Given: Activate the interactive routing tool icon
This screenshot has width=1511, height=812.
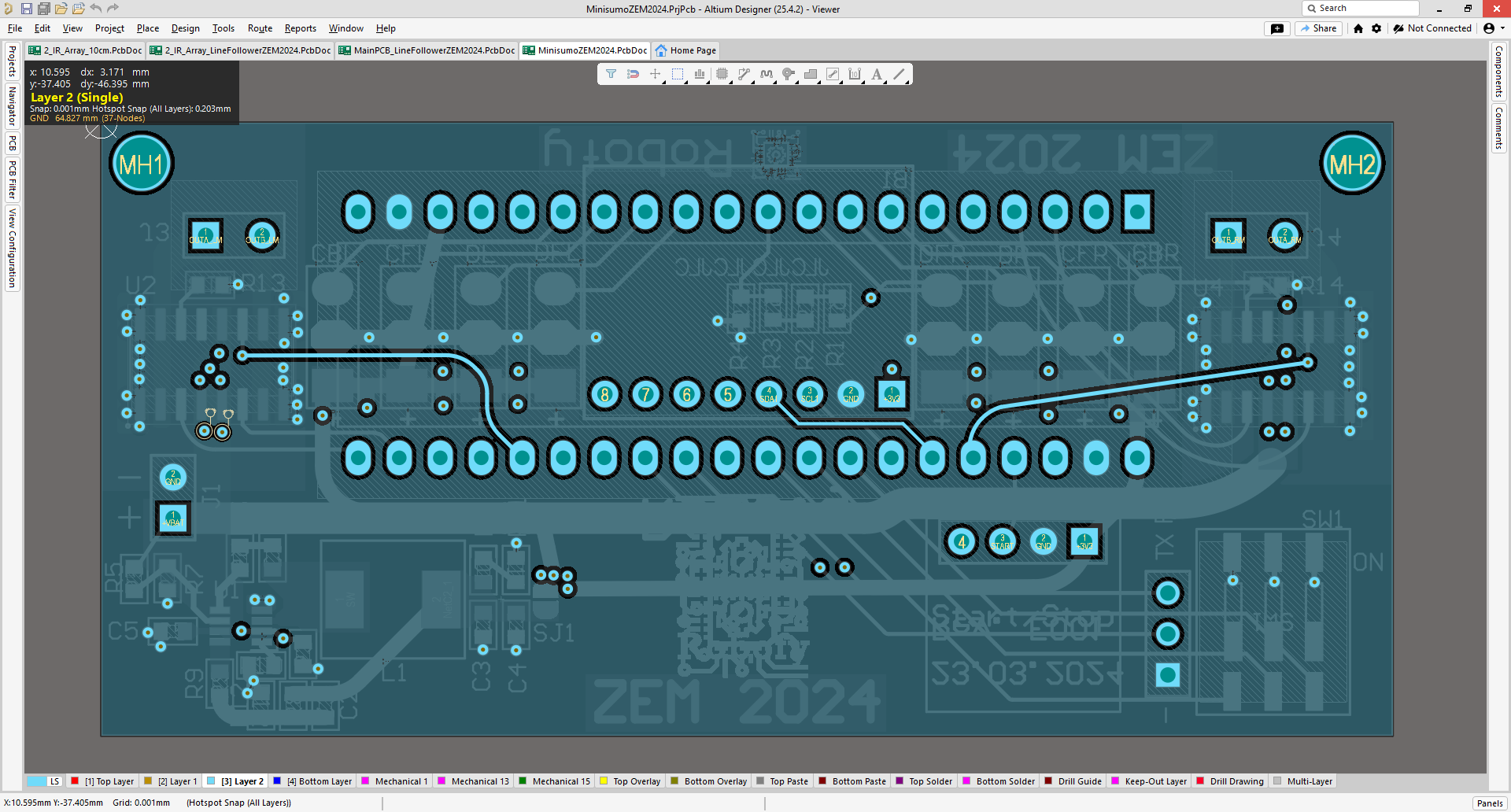Looking at the screenshot, I should coord(744,74).
